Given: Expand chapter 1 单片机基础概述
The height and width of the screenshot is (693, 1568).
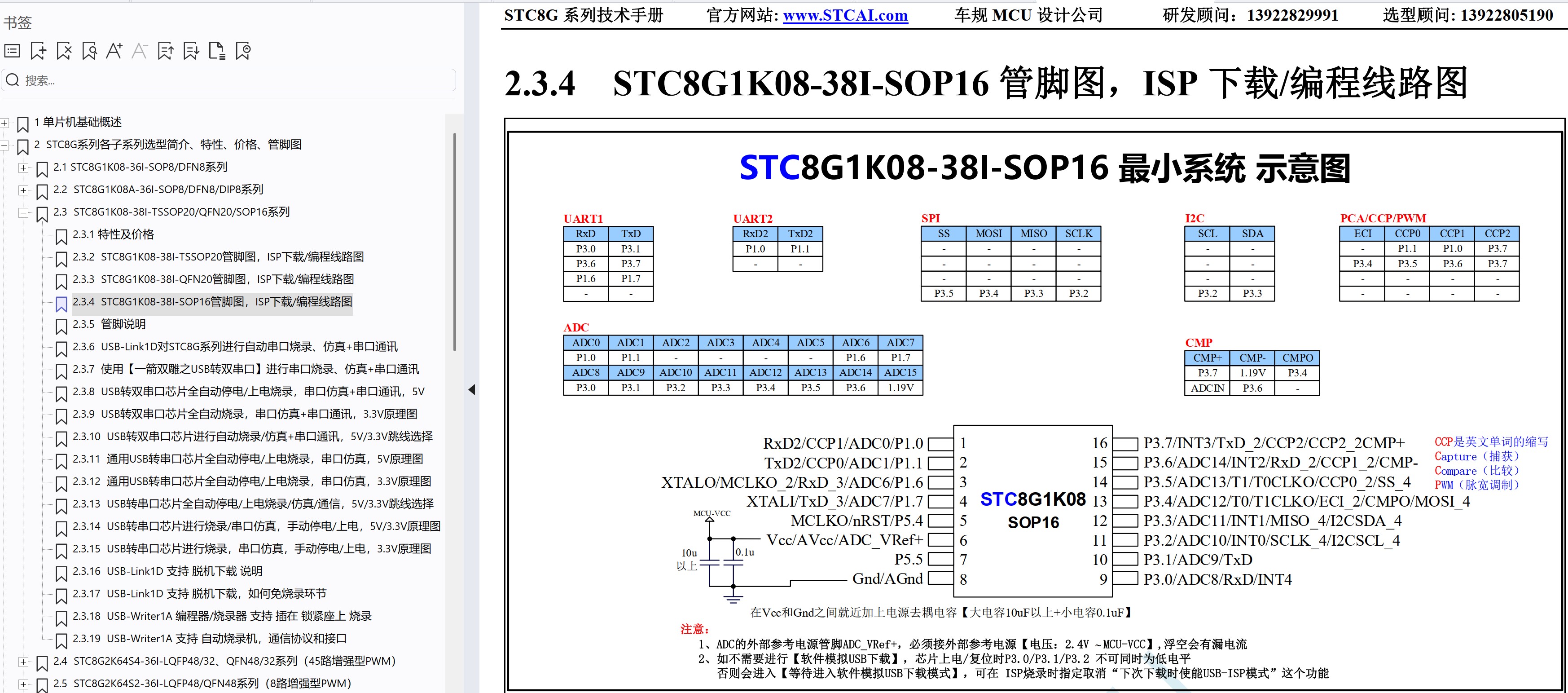Looking at the screenshot, I should pyautogui.click(x=4, y=123).
